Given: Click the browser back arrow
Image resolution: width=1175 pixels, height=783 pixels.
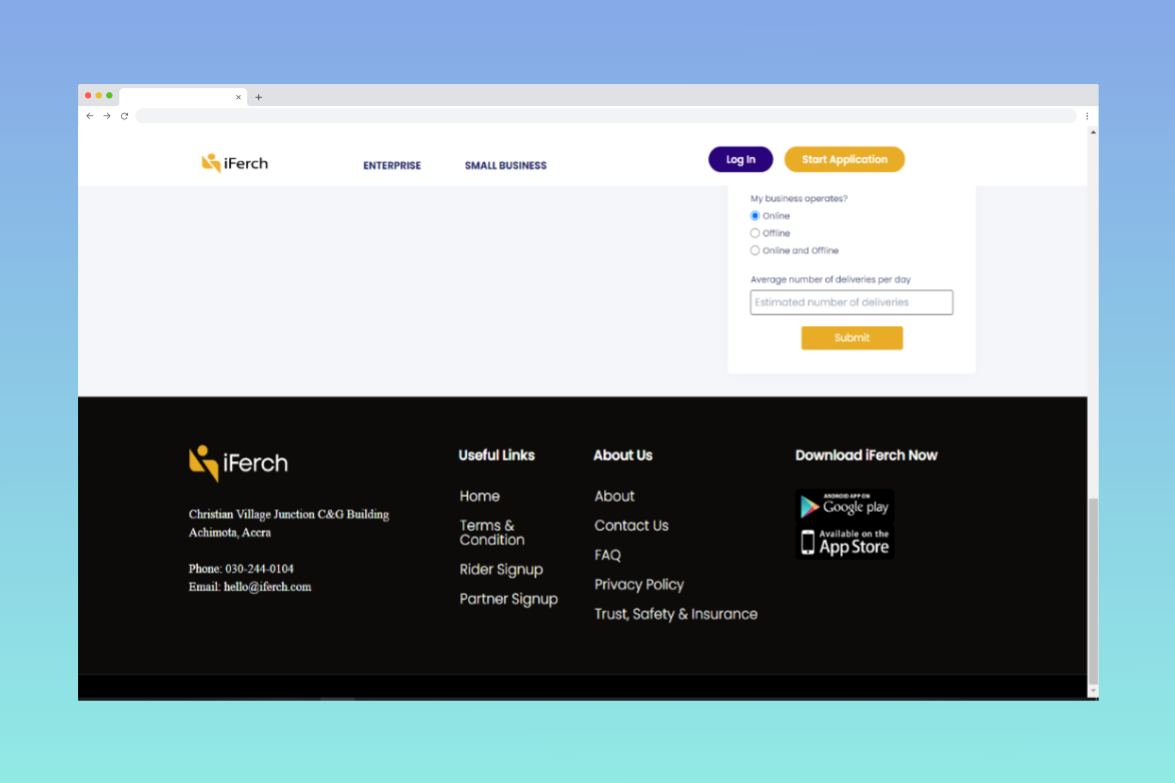Looking at the screenshot, I should (x=90, y=116).
